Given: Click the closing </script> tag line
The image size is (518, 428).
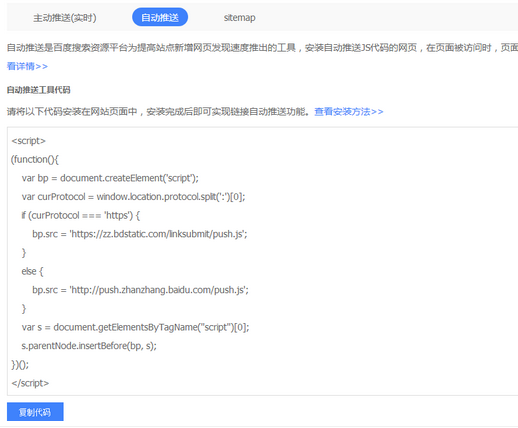Looking at the screenshot, I should click(x=30, y=384).
